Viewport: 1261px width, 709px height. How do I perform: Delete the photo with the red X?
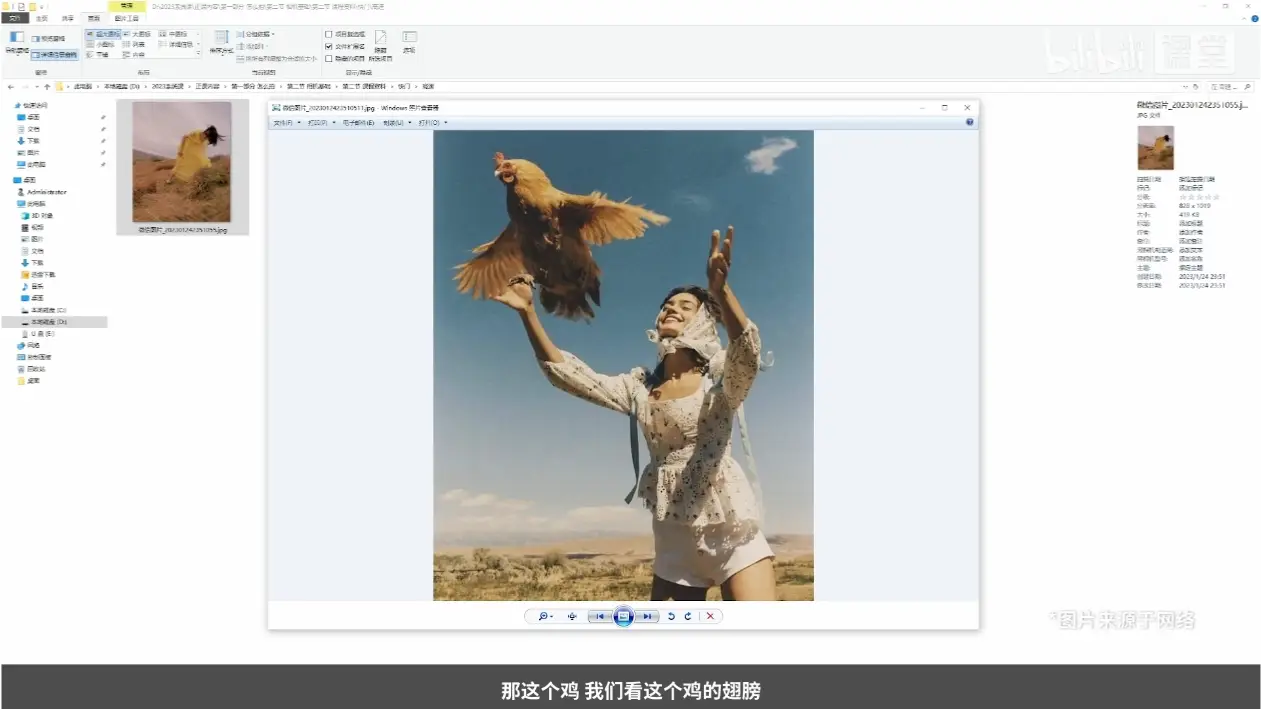(710, 617)
